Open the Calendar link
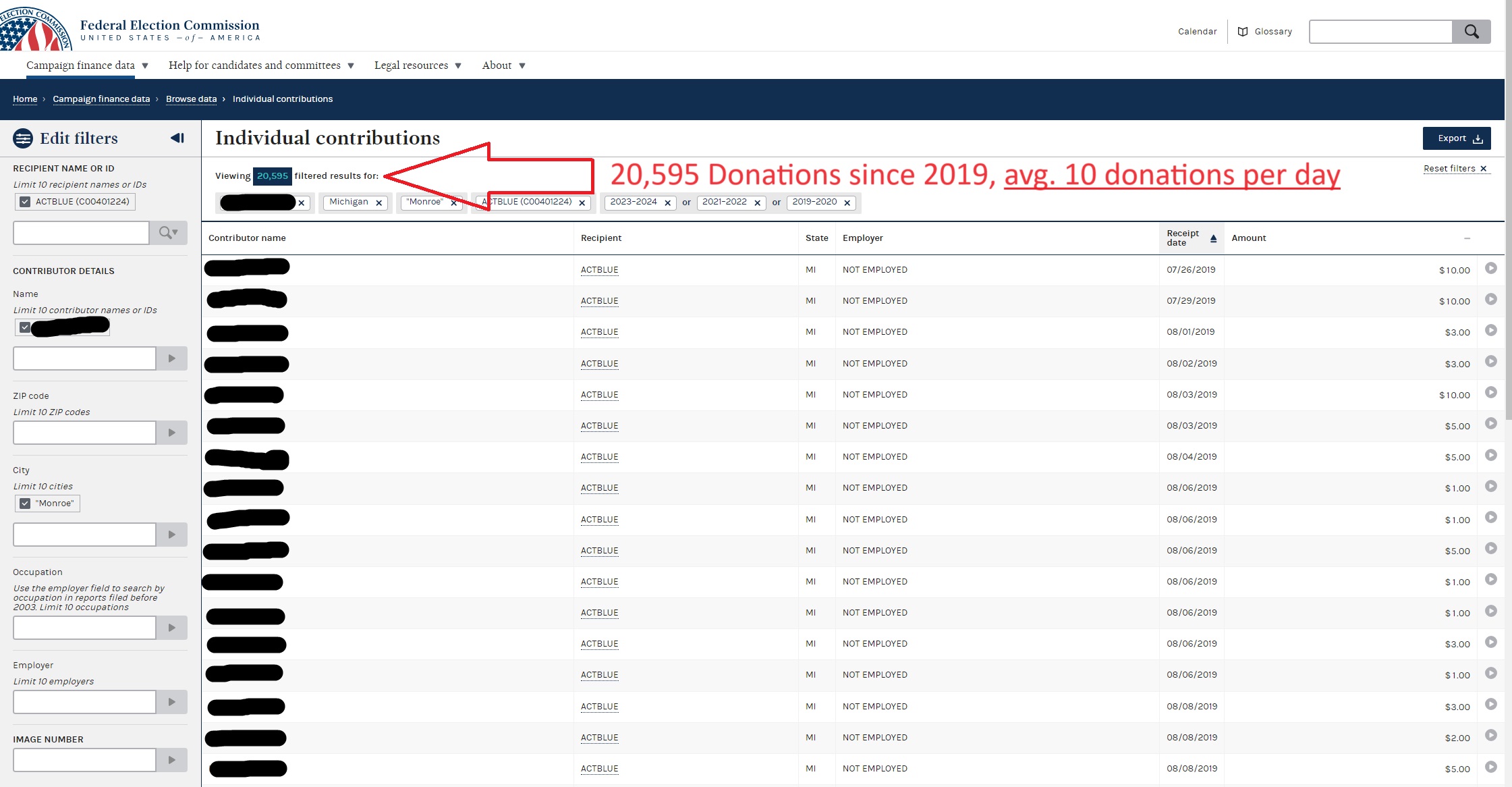The image size is (1512, 787). (1197, 32)
